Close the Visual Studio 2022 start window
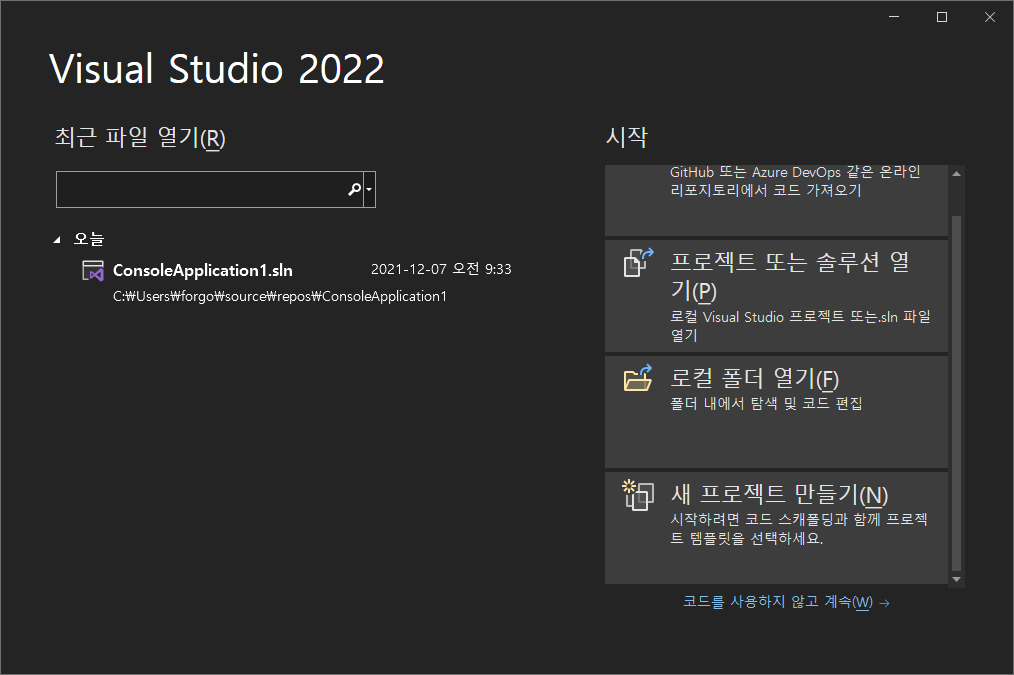This screenshot has height=675, width=1014. pos(989,17)
